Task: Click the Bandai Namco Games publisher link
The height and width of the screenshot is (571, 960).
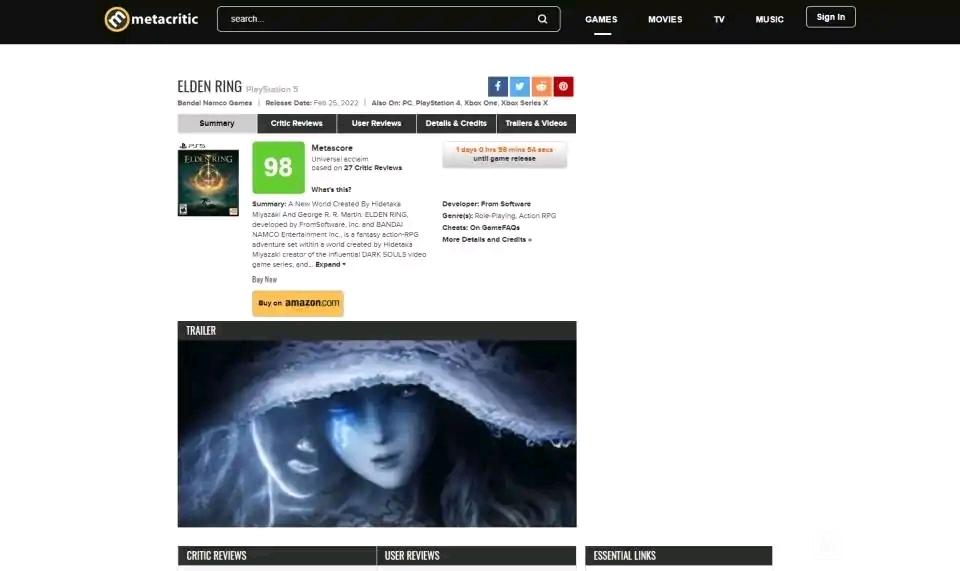Action: [x=215, y=103]
